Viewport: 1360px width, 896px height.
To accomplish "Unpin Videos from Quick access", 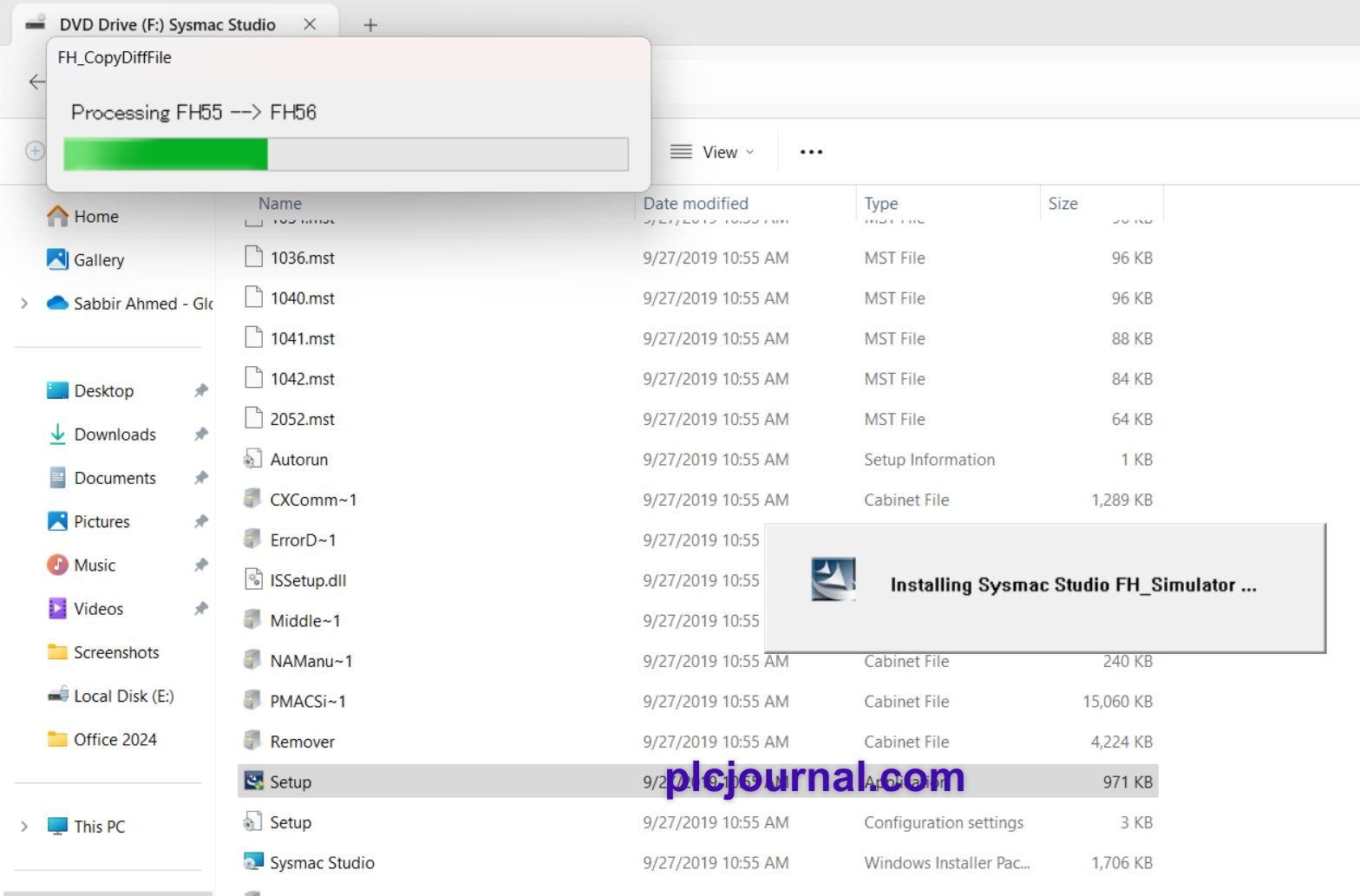I will tap(201, 608).
